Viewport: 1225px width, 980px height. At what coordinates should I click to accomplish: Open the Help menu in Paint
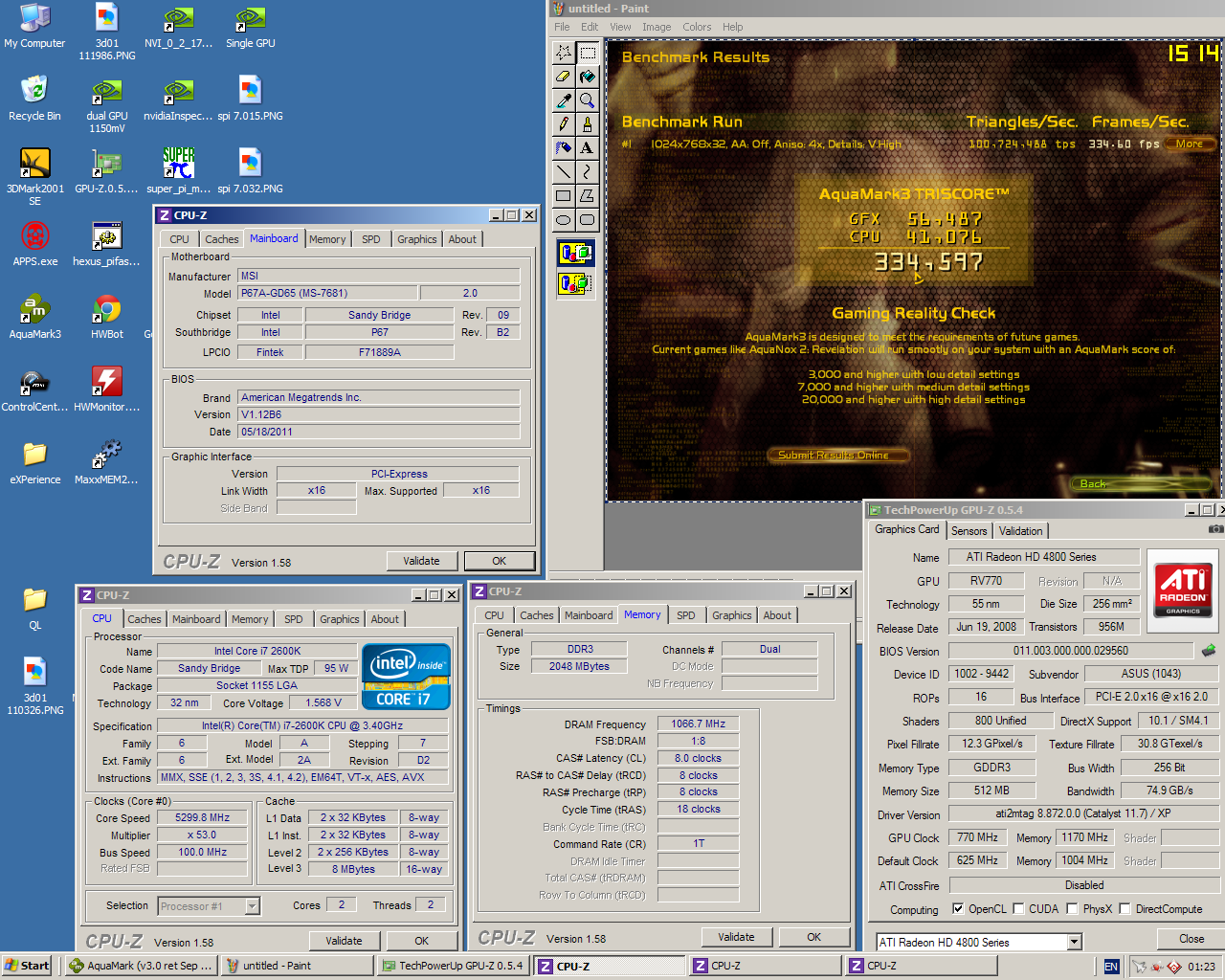(x=732, y=27)
